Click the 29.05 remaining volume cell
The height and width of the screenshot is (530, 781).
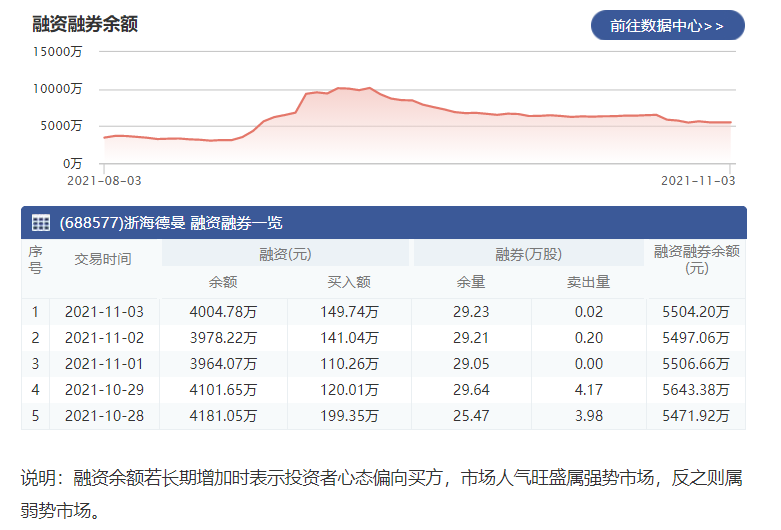point(471,364)
